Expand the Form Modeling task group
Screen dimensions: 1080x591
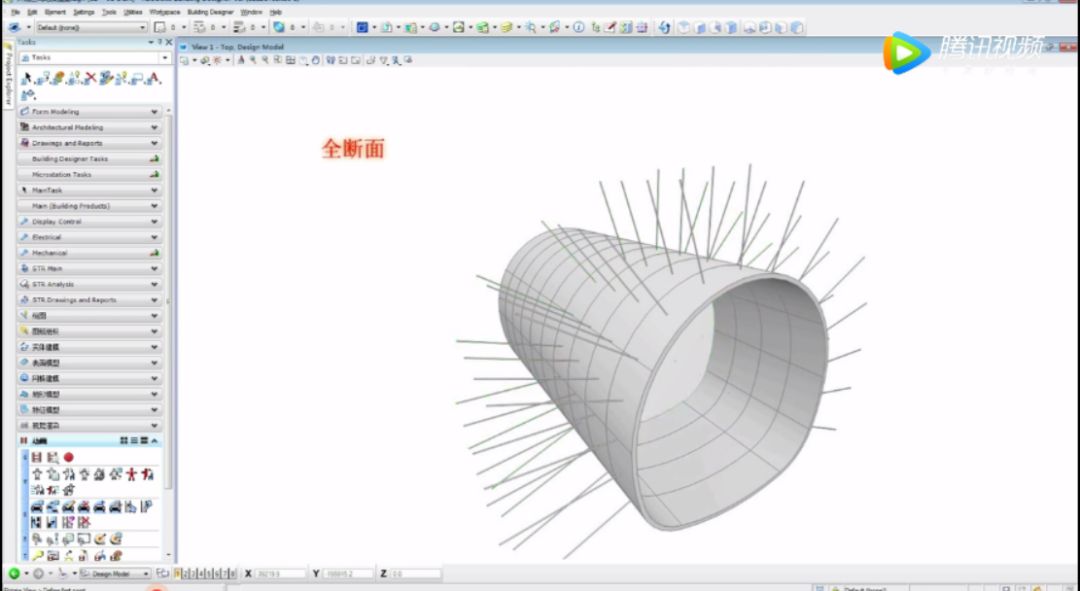pyautogui.click(x=90, y=112)
